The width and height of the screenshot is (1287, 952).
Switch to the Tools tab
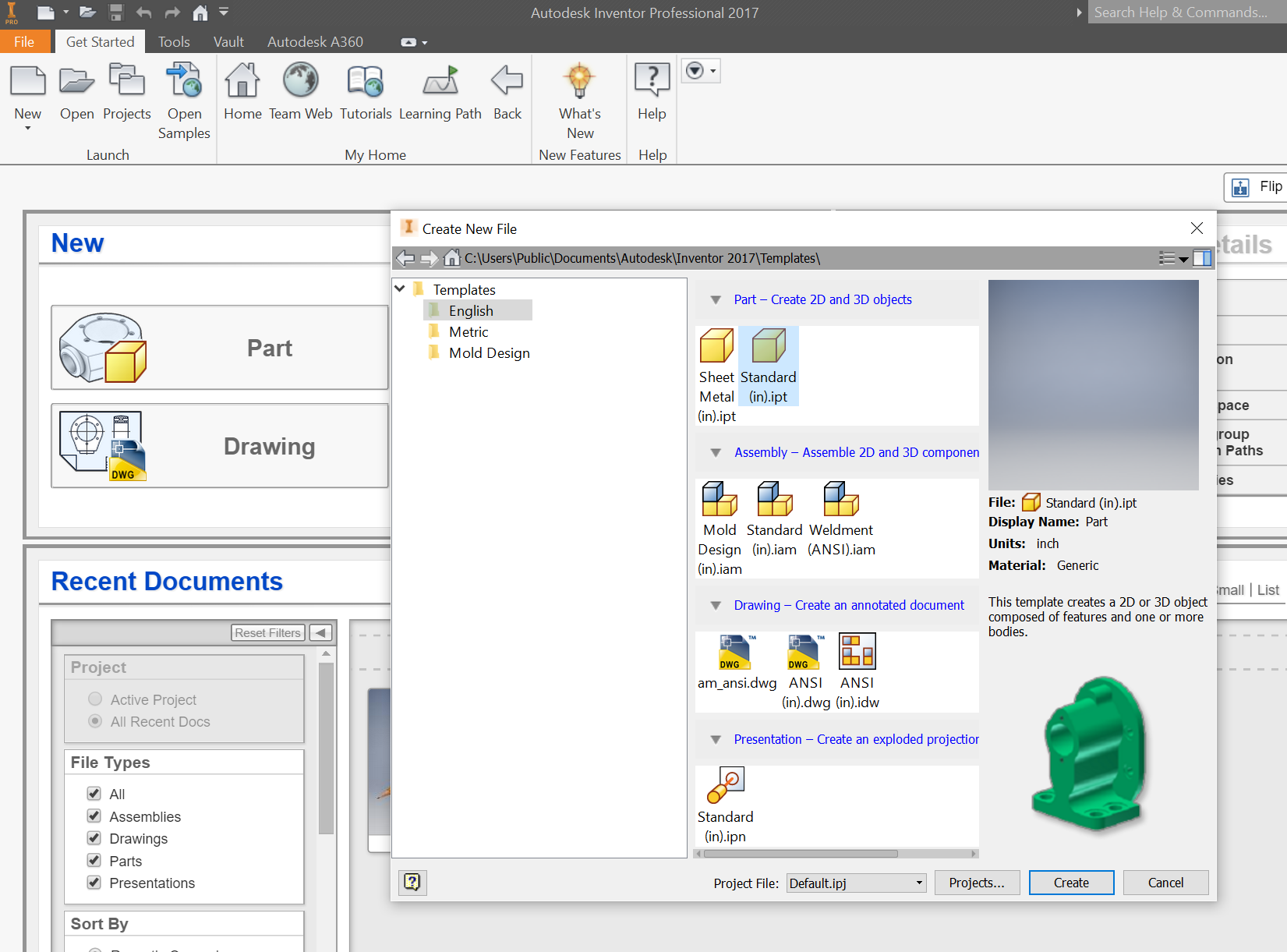174,41
